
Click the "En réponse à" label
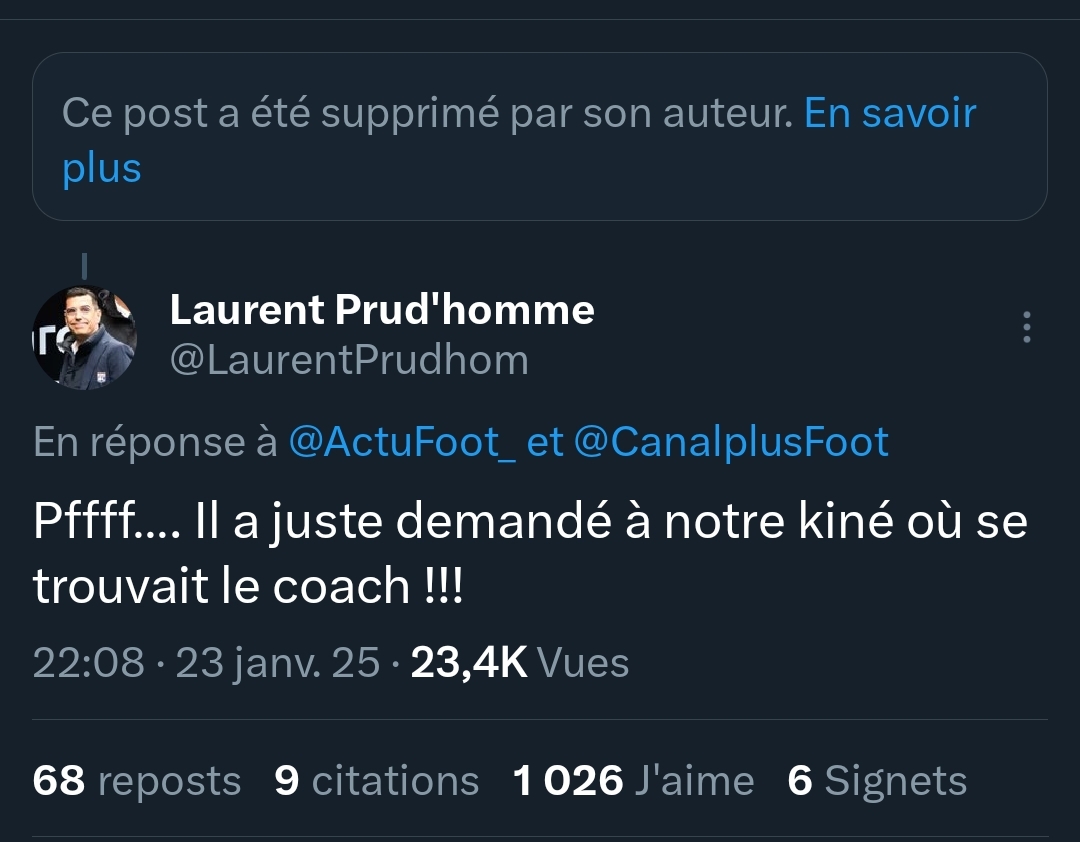(x=155, y=441)
